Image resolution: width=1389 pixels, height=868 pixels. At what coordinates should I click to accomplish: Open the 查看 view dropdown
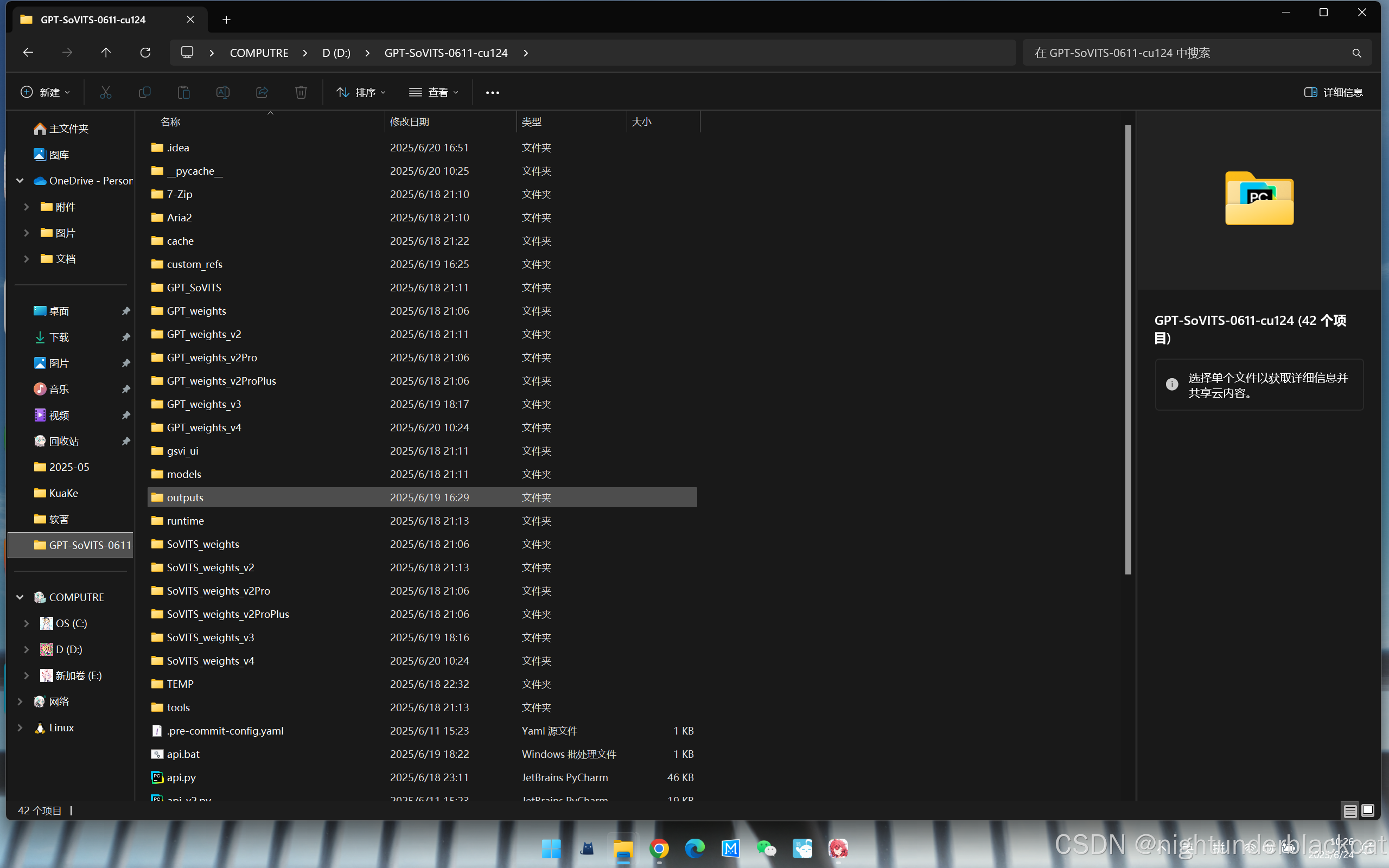tap(434, 92)
